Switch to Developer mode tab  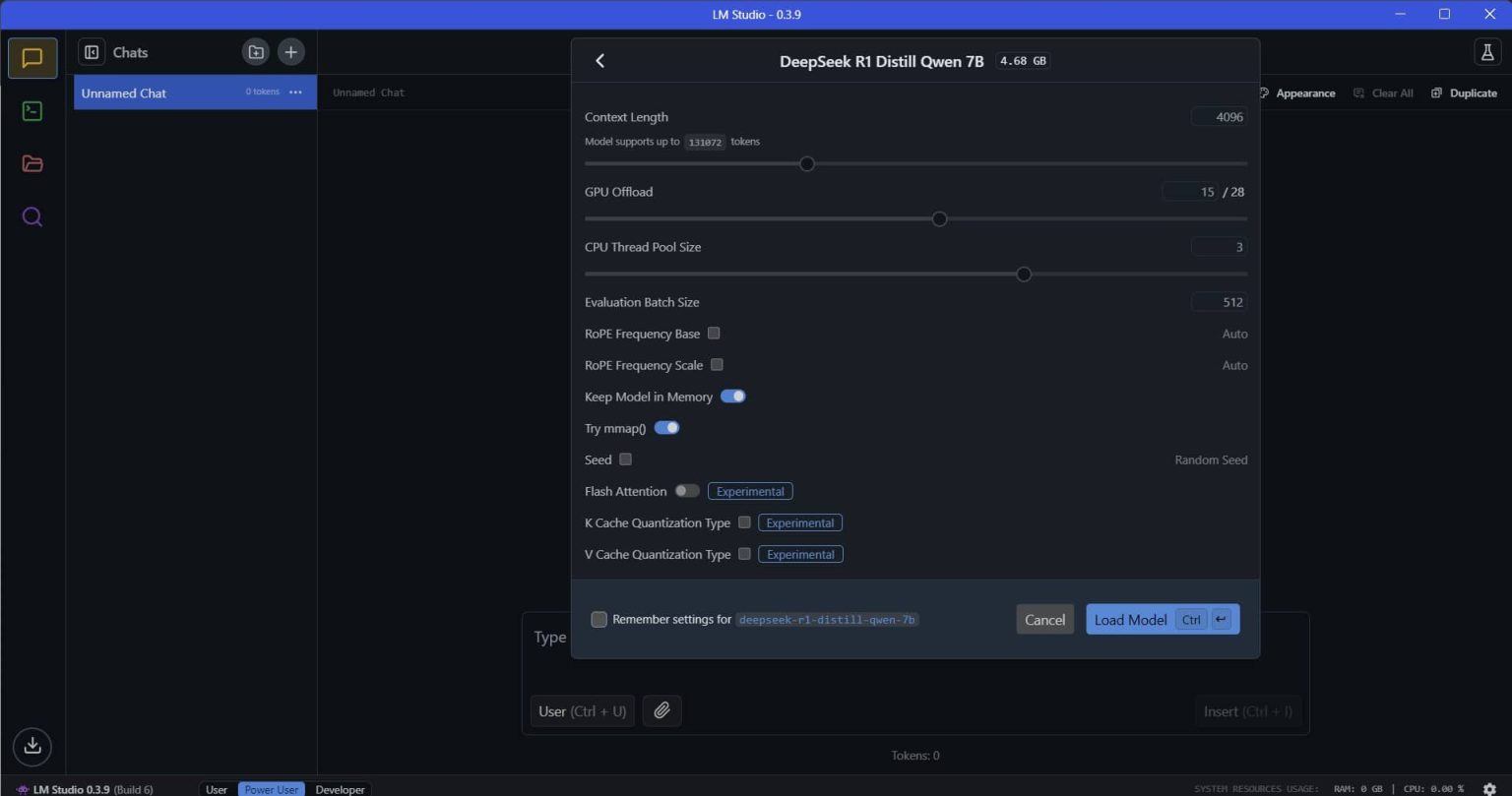click(x=340, y=789)
